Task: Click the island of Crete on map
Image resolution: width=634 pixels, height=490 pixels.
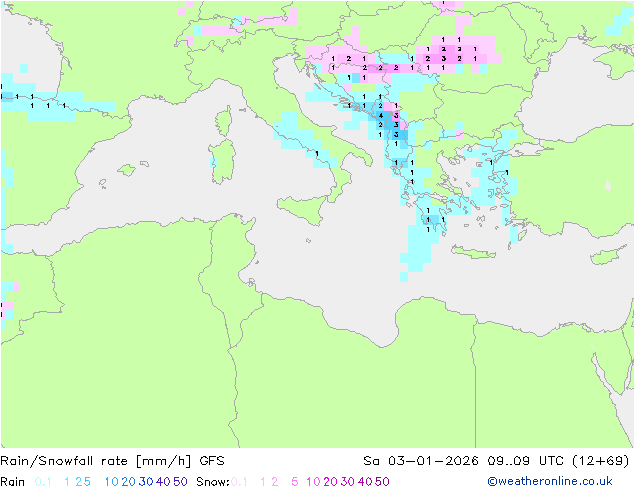Action: coord(473,251)
